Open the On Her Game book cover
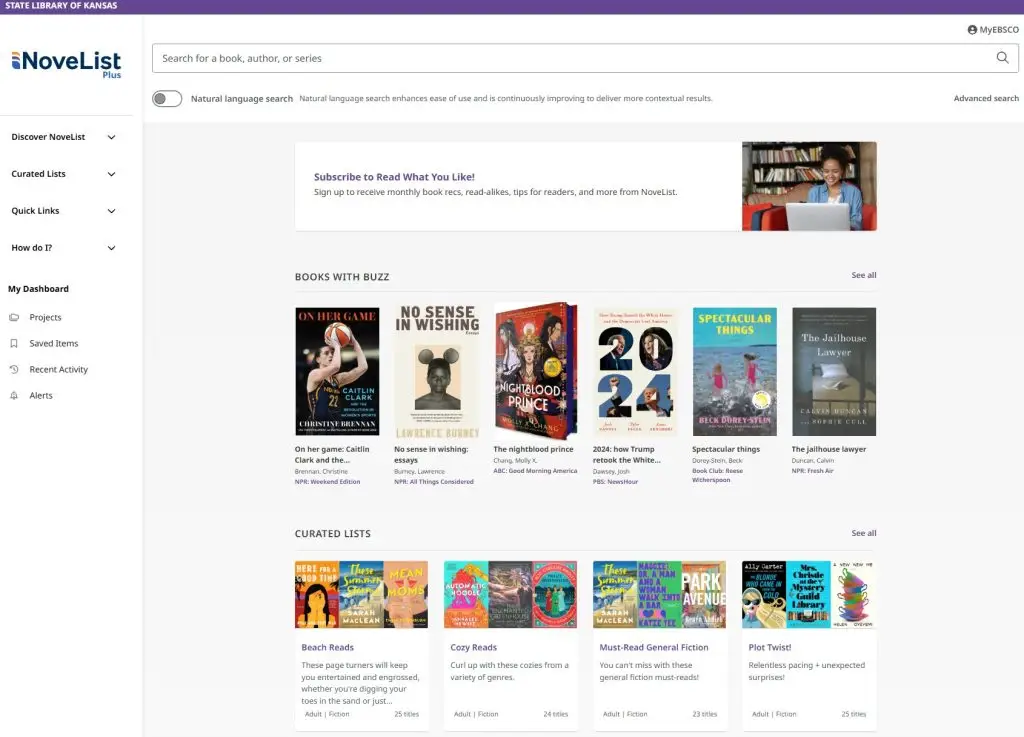This screenshot has width=1024, height=737. (x=337, y=371)
